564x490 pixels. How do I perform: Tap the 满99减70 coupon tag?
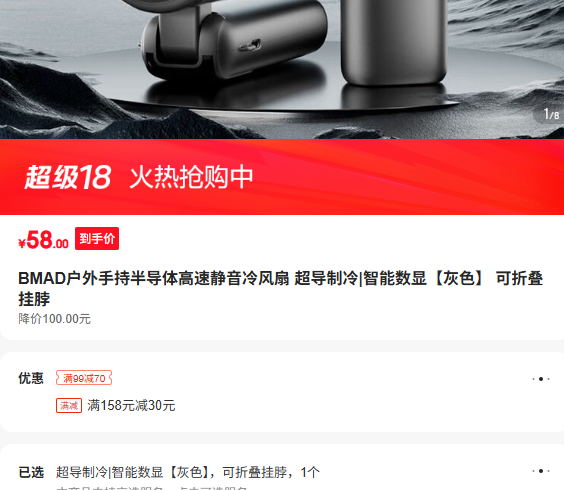[x=84, y=378]
